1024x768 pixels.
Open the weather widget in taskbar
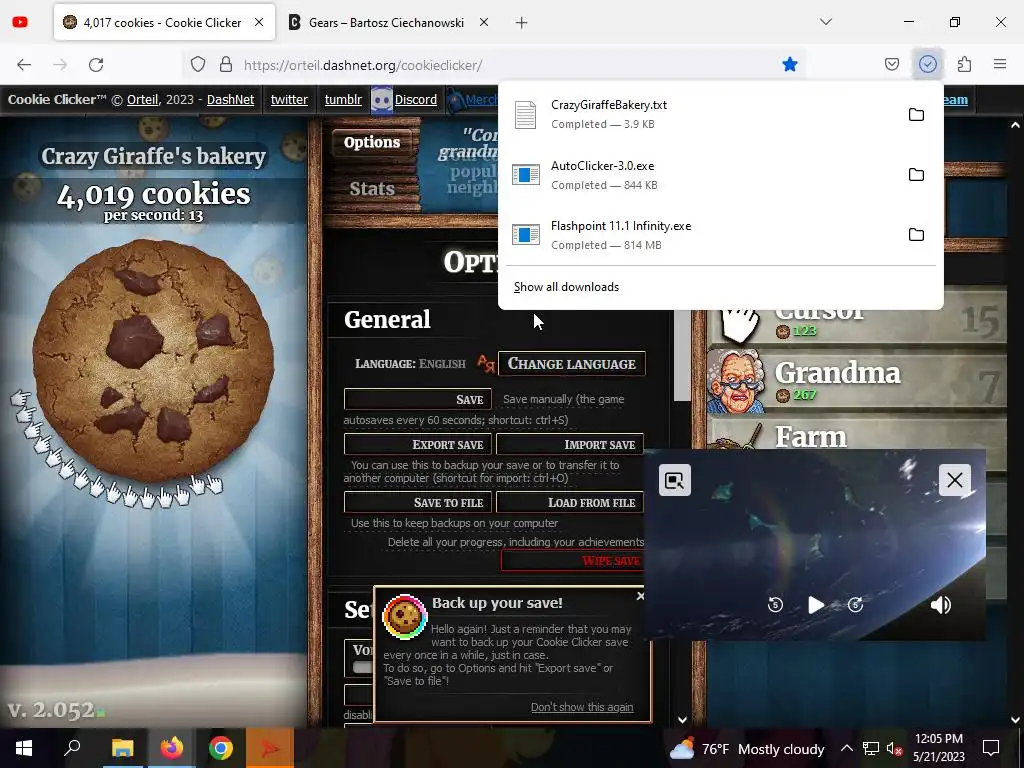pos(746,748)
